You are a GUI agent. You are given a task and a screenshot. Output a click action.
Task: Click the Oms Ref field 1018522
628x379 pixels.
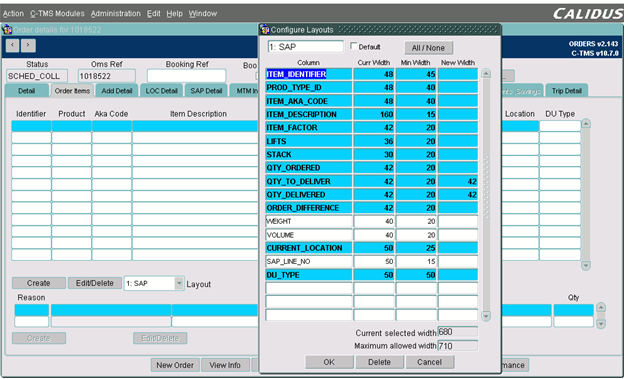point(107,76)
